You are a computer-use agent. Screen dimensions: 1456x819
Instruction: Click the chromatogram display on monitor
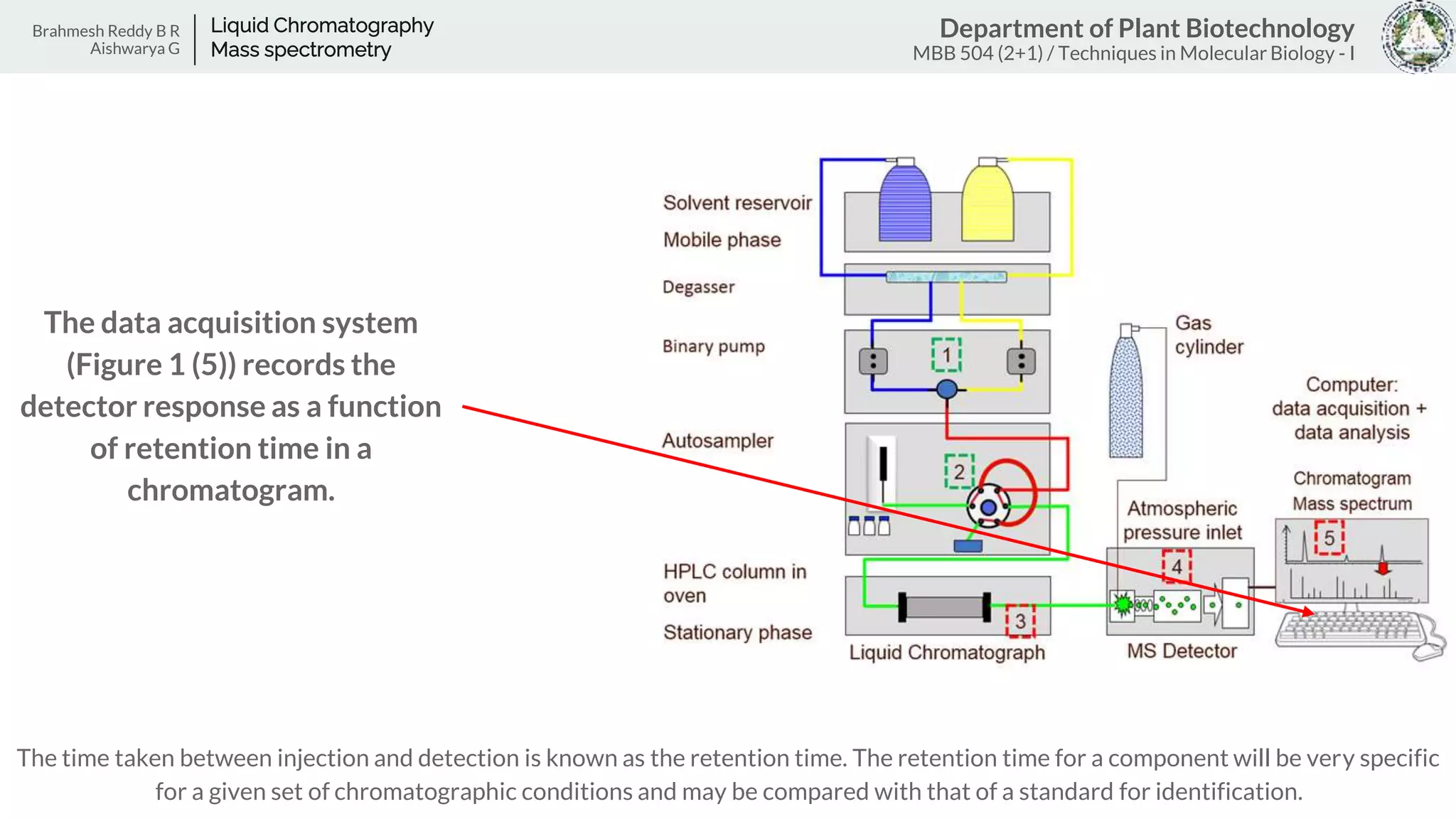pyautogui.click(x=1351, y=562)
